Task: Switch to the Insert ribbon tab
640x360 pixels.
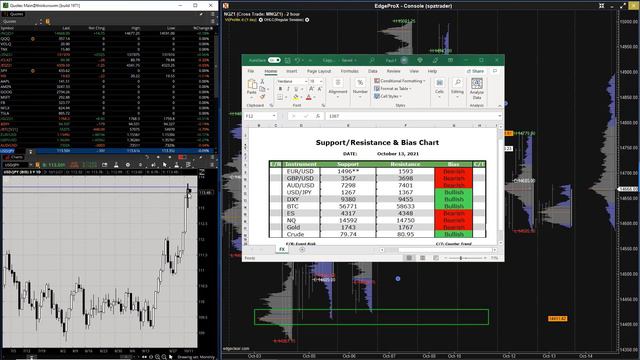Action: click(x=292, y=71)
